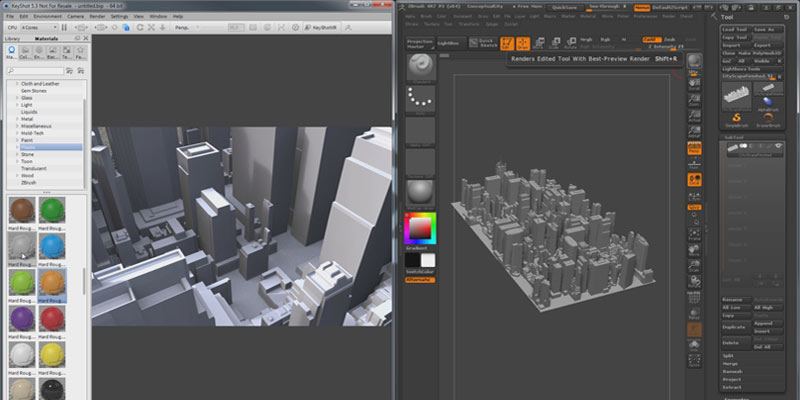The image size is (800, 400).
Task: Click the Edit mode button in ZBrush
Action: [x=507, y=44]
